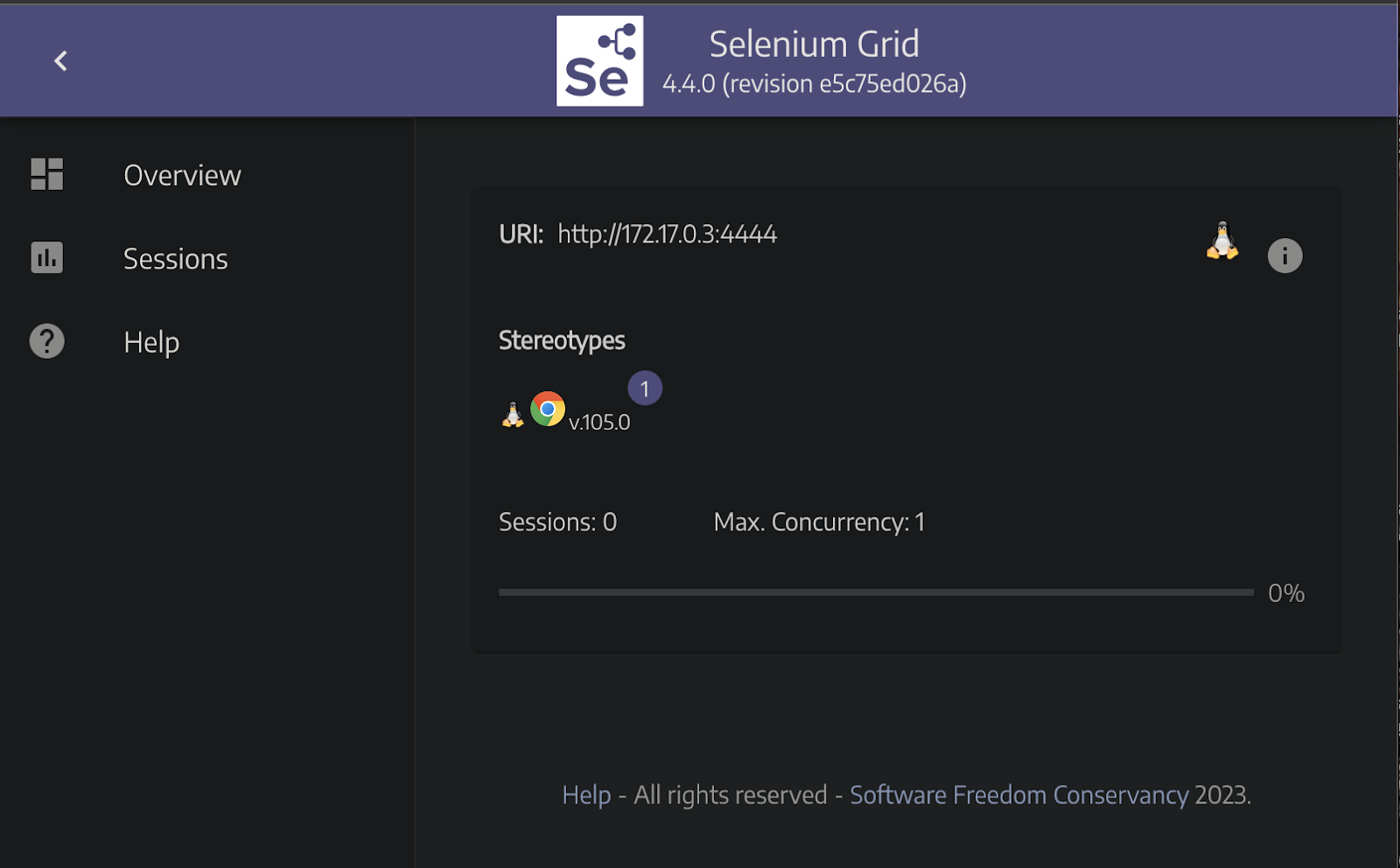The image size is (1400, 868).
Task: Click the stereotype count badge showing 1
Action: 645,388
